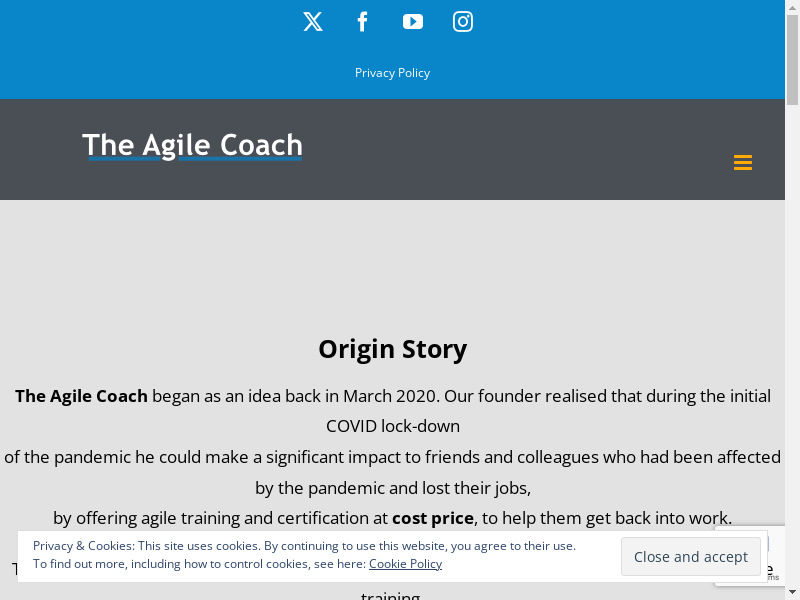Go to the Instagram profile icon

(463, 22)
